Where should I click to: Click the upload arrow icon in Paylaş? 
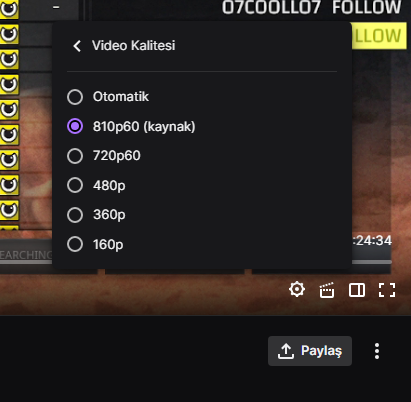pos(286,351)
